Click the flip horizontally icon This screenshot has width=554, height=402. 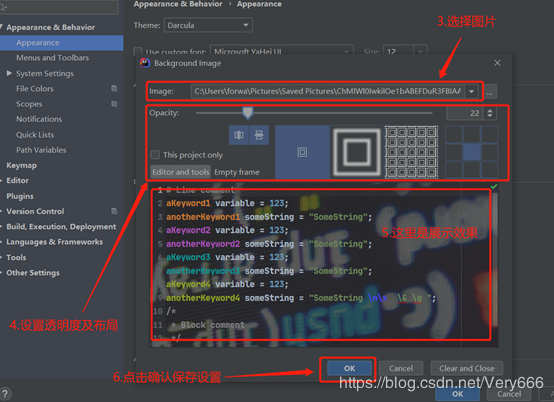point(239,135)
